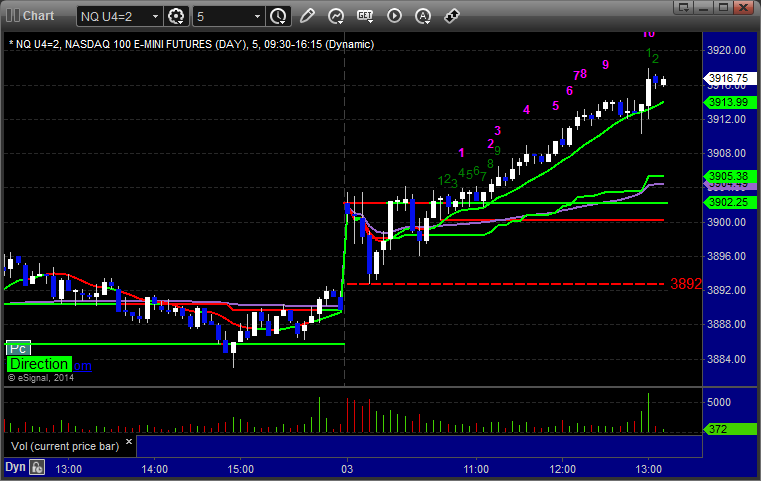Click the 15:00 time axis label
Viewport: 761px width, 481px height.
click(x=241, y=469)
